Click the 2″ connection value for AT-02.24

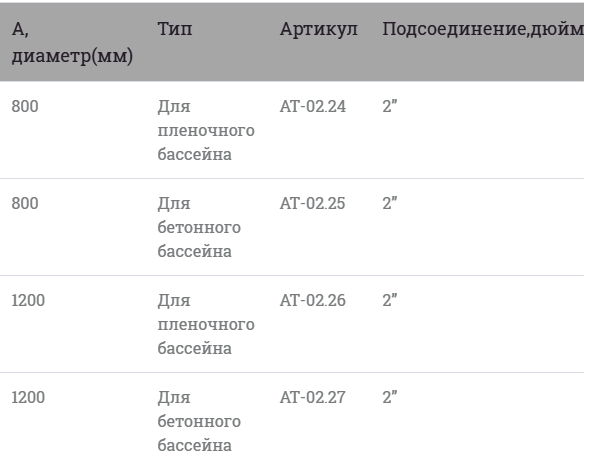(390, 106)
